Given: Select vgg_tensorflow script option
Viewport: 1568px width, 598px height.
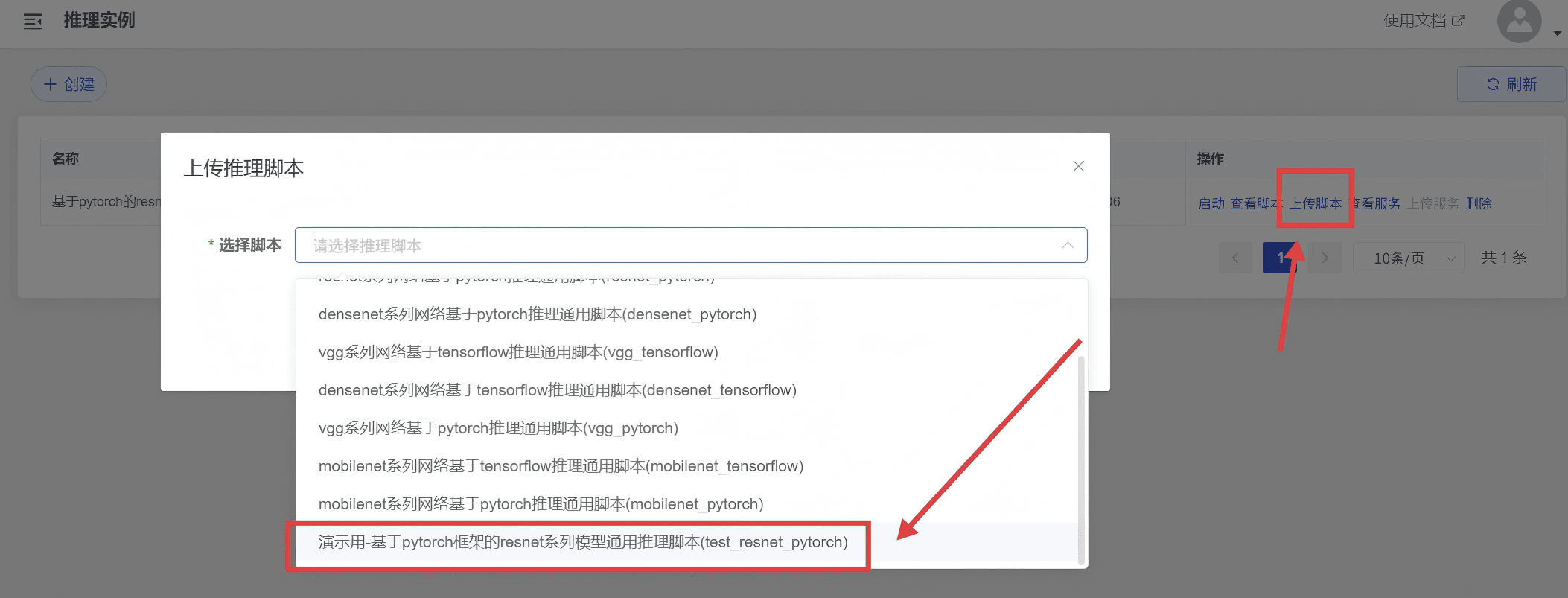Looking at the screenshot, I should coord(518,352).
